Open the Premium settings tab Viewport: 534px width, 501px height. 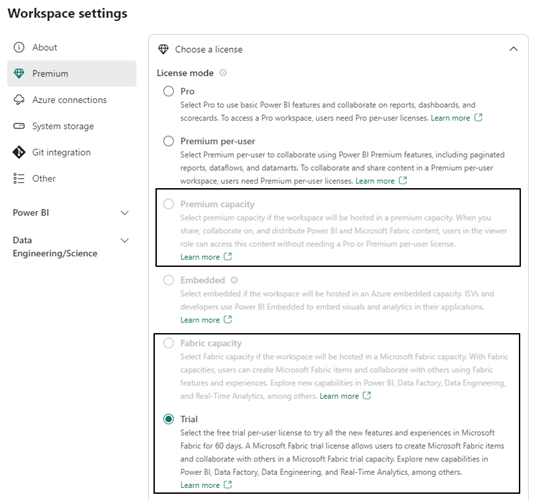(x=72, y=73)
